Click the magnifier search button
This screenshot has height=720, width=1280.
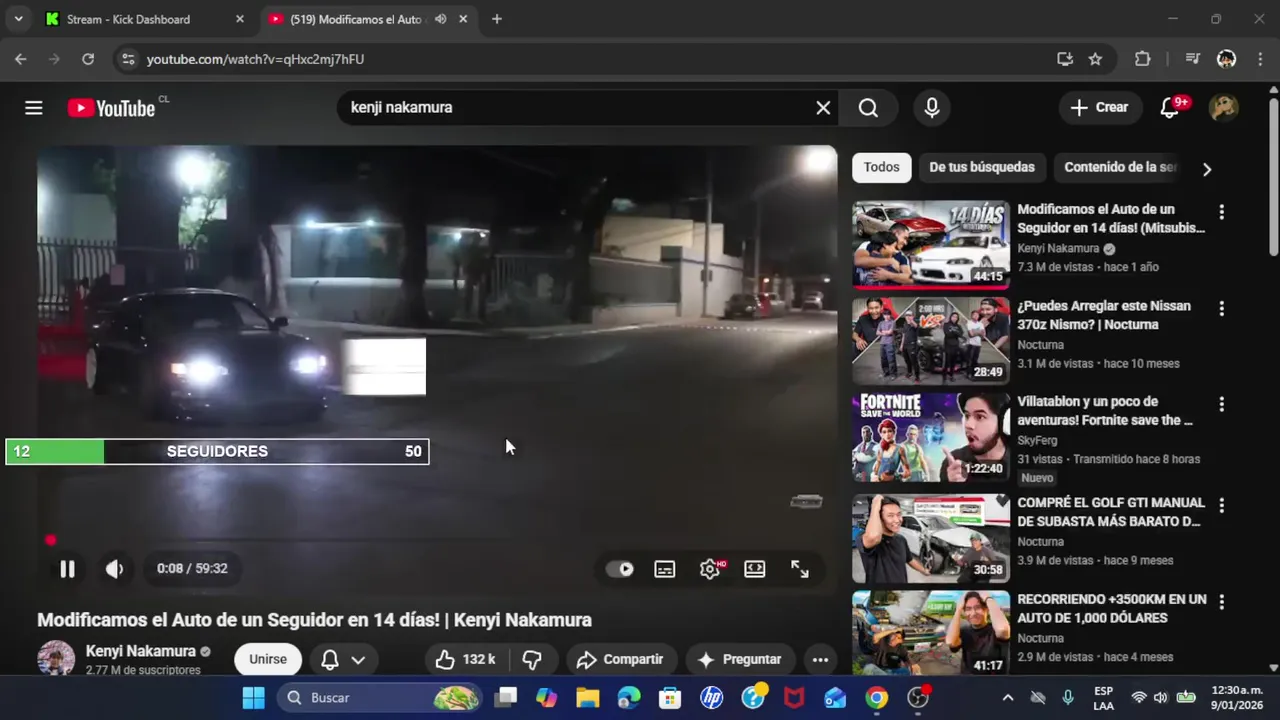pos(868,108)
